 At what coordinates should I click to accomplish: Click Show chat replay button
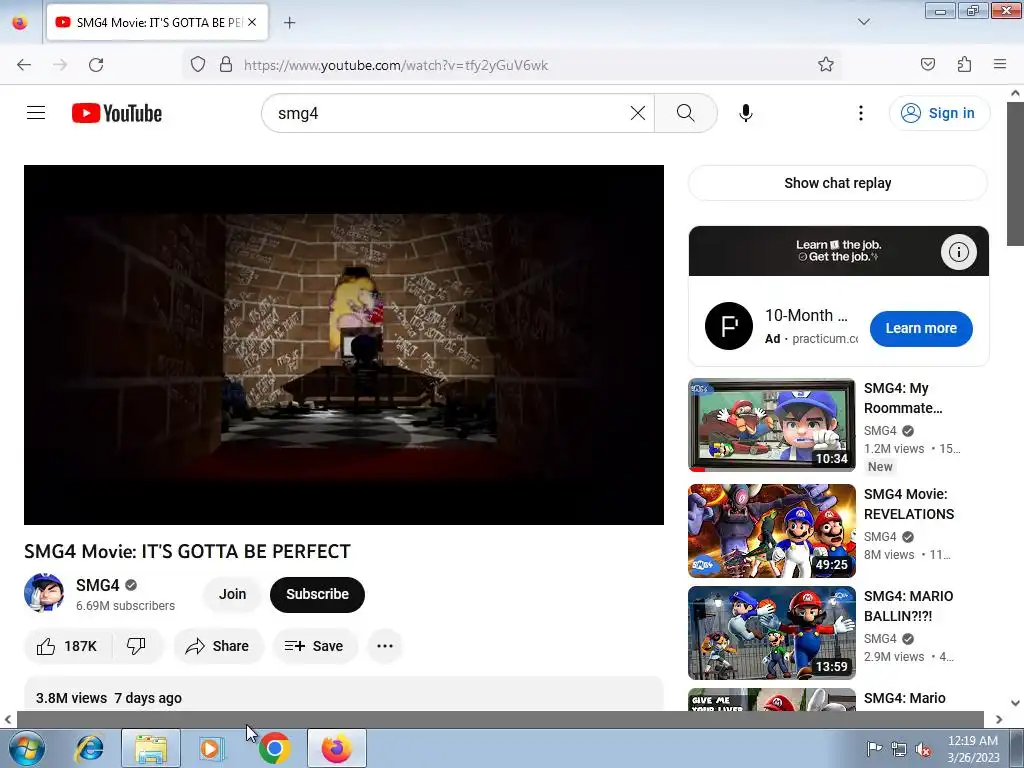click(838, 183)
